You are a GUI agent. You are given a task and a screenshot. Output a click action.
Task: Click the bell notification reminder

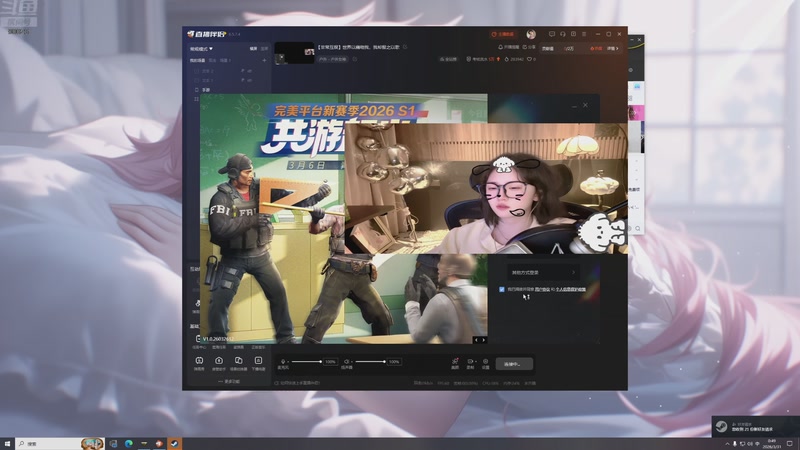tap(508, 47)
